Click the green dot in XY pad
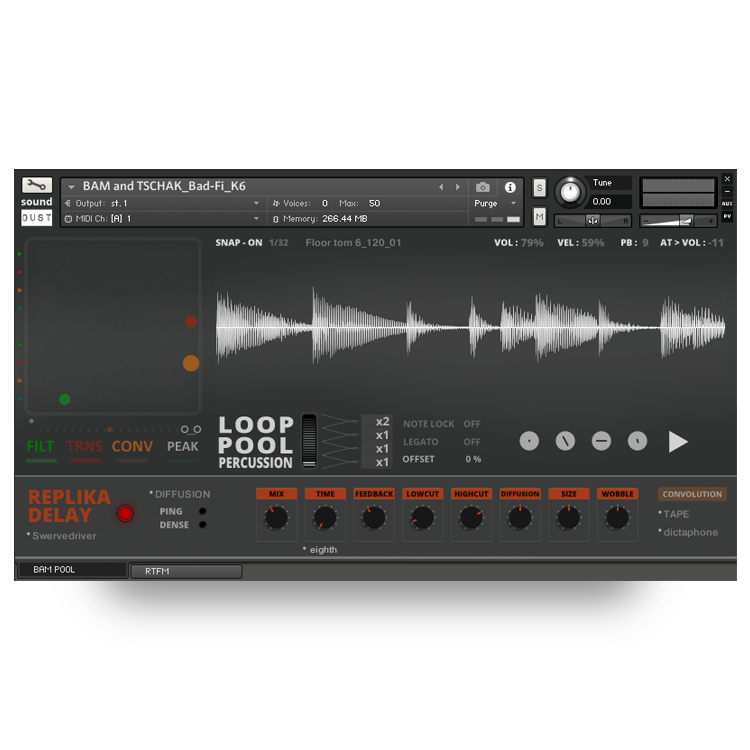This screenshot has height=750, width=750. pos(65,399)
